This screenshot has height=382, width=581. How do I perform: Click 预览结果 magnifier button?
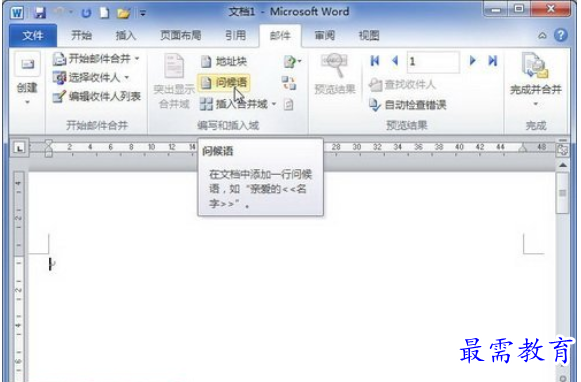(x=334, y=74)
